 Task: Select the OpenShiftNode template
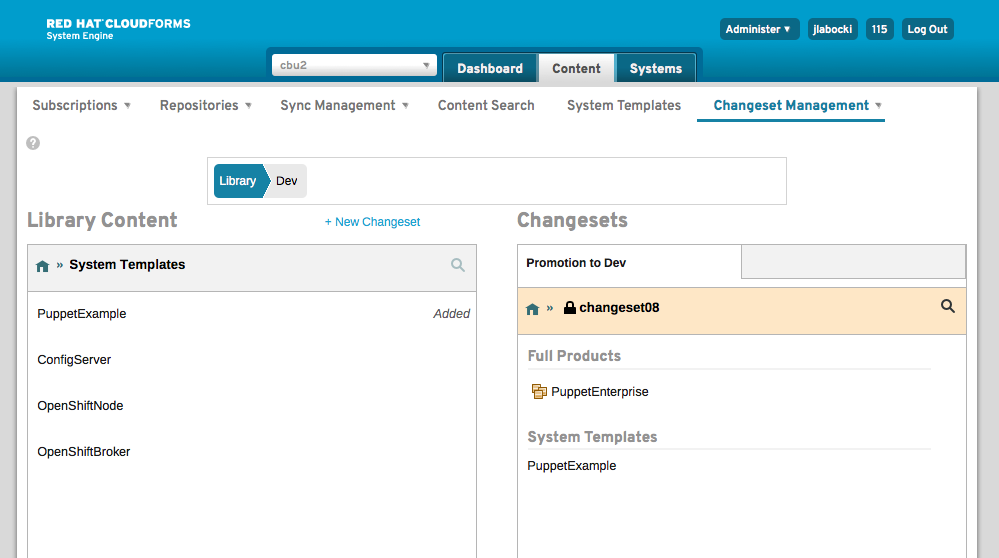pyautogui.click(x=80, y=406)
